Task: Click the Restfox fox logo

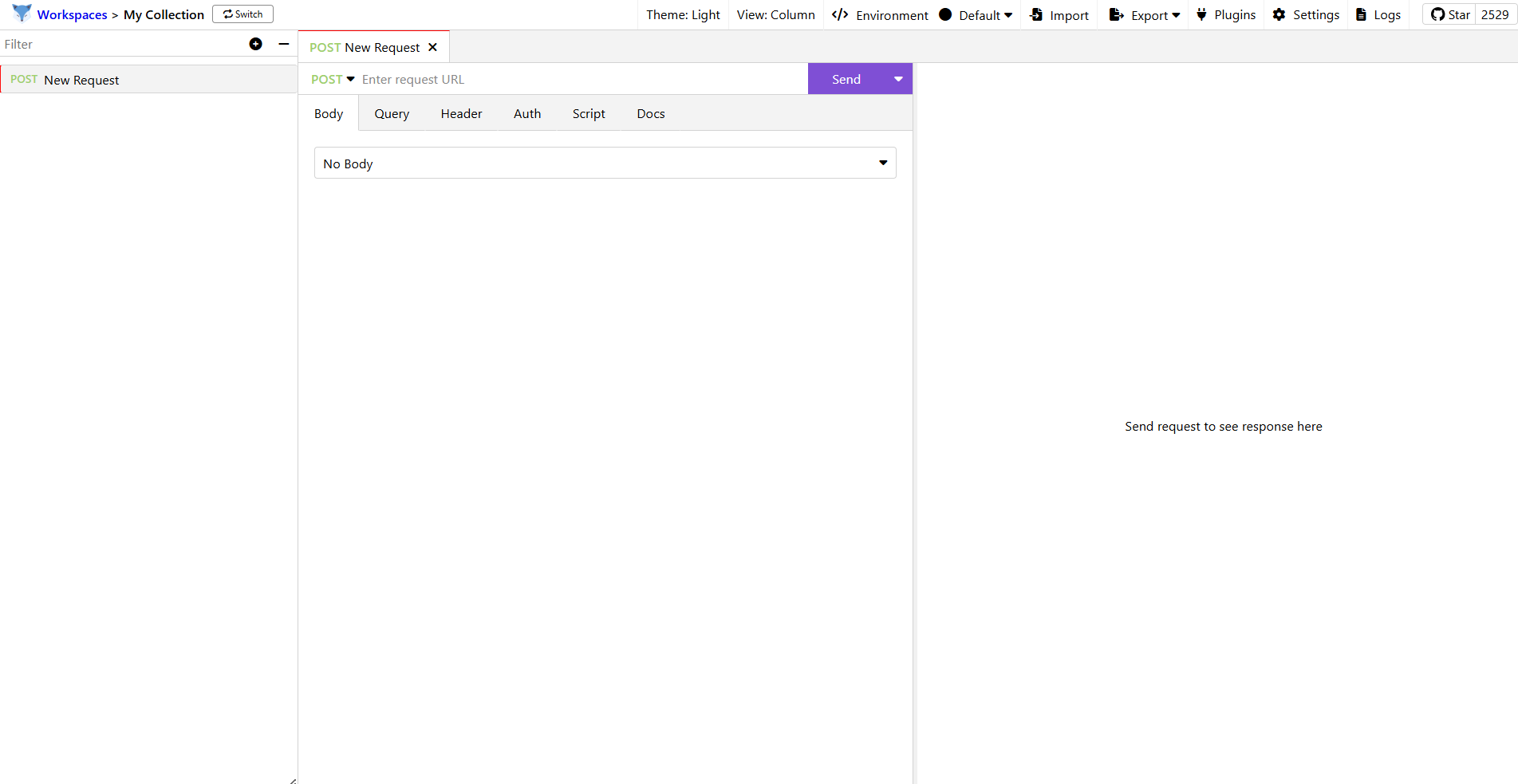Action: point(22,14)
